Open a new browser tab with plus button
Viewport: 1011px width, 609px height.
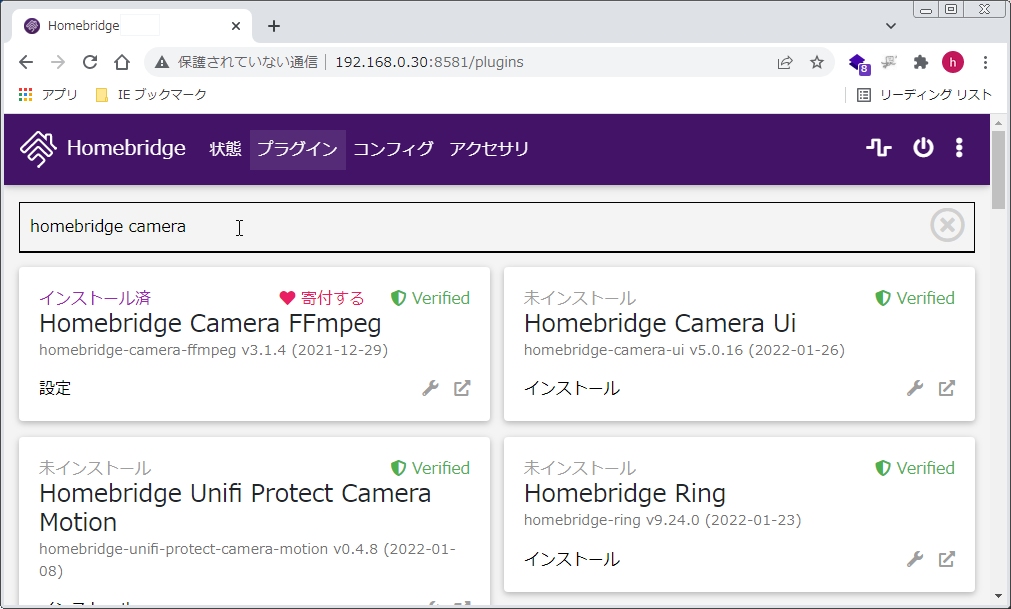pos(274,26)
